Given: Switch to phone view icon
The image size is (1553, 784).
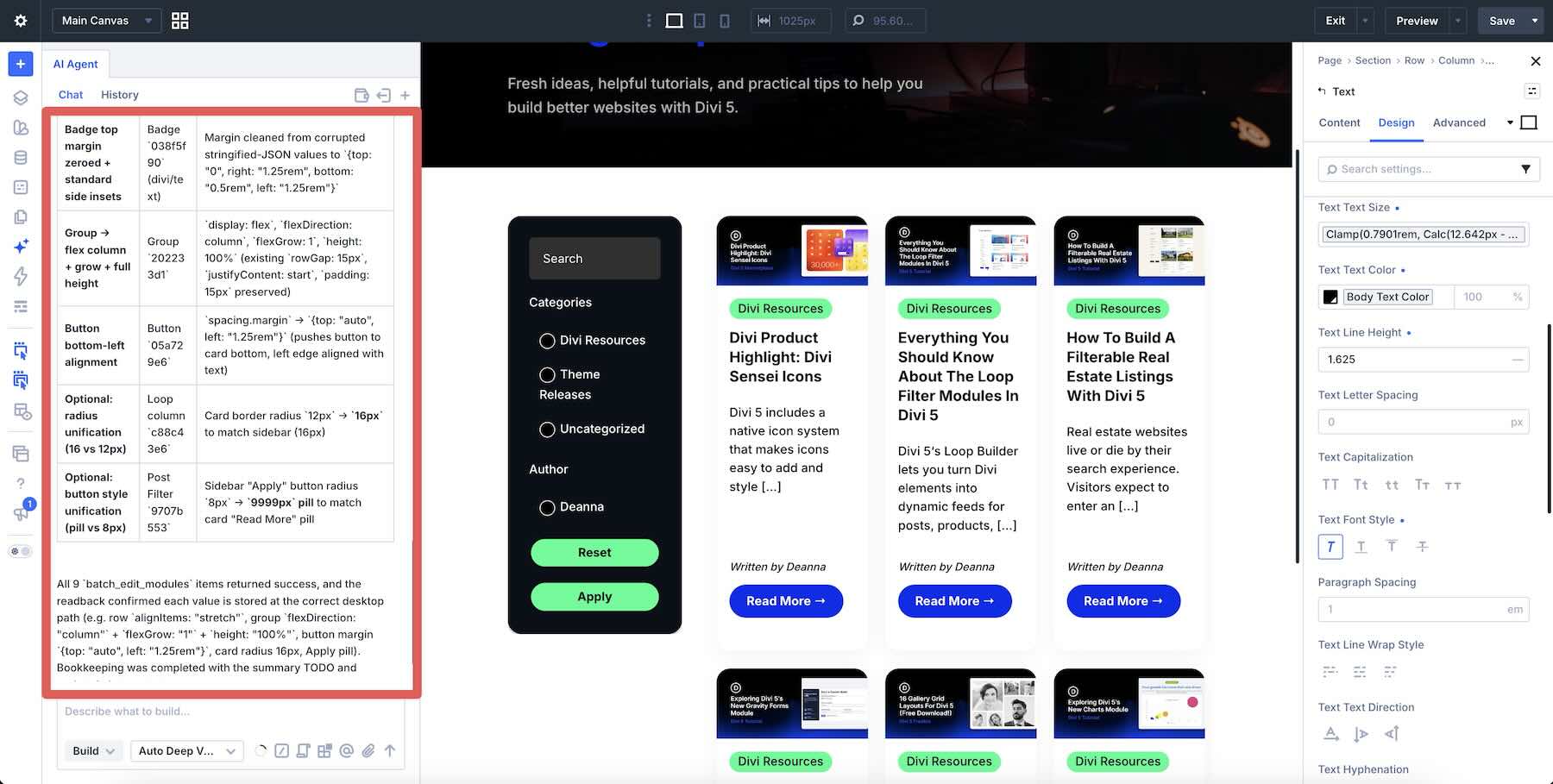Looking at the screenshot, I should 725,21.
